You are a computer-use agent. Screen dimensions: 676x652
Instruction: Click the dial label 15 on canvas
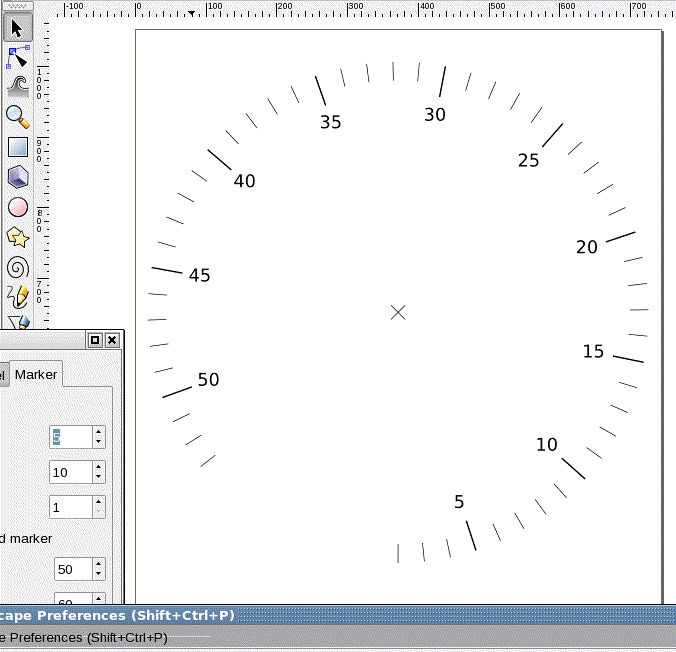(x=593, y=351)
